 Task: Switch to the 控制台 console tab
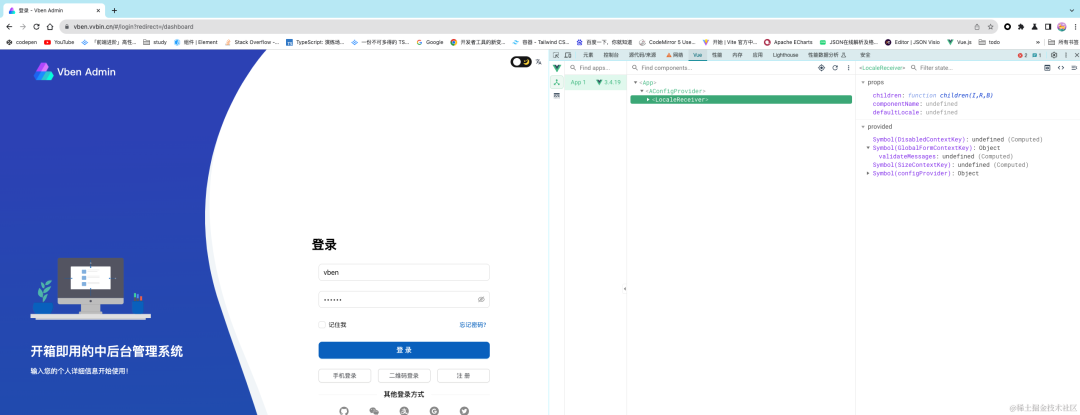[x=611, y=54]
